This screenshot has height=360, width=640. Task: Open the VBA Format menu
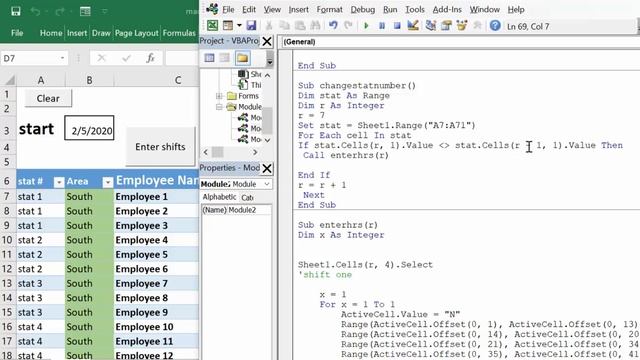pos(329,9)
